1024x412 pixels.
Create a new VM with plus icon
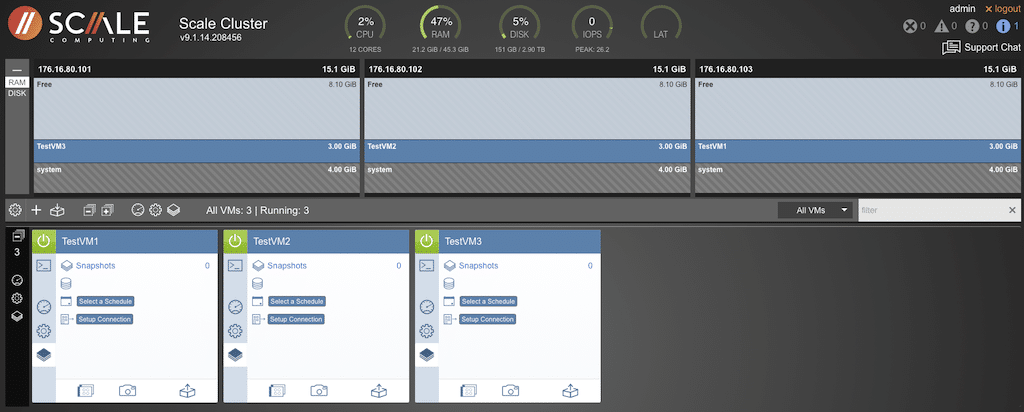[37, 210]
